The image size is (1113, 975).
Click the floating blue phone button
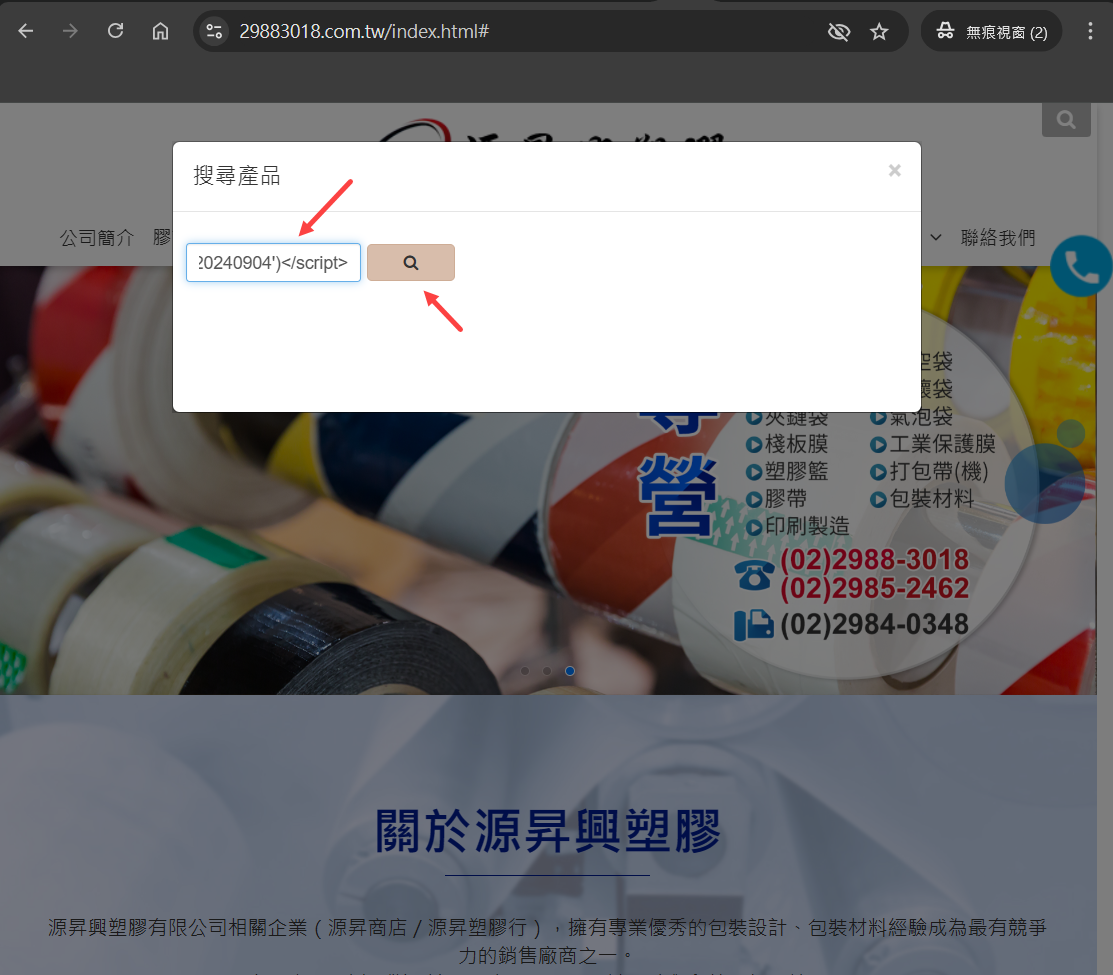click(1080, 266)
